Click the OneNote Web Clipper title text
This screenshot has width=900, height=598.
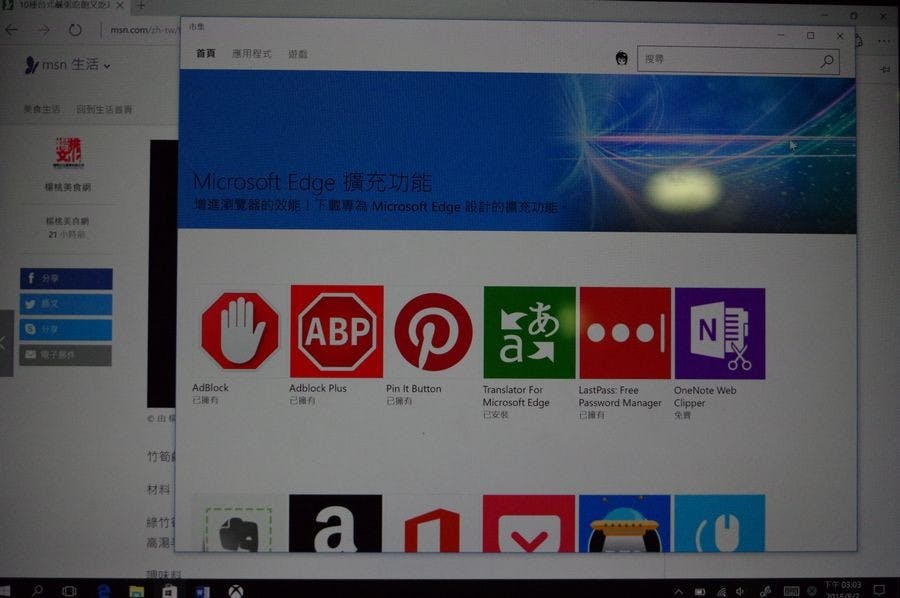pos(705,397)
